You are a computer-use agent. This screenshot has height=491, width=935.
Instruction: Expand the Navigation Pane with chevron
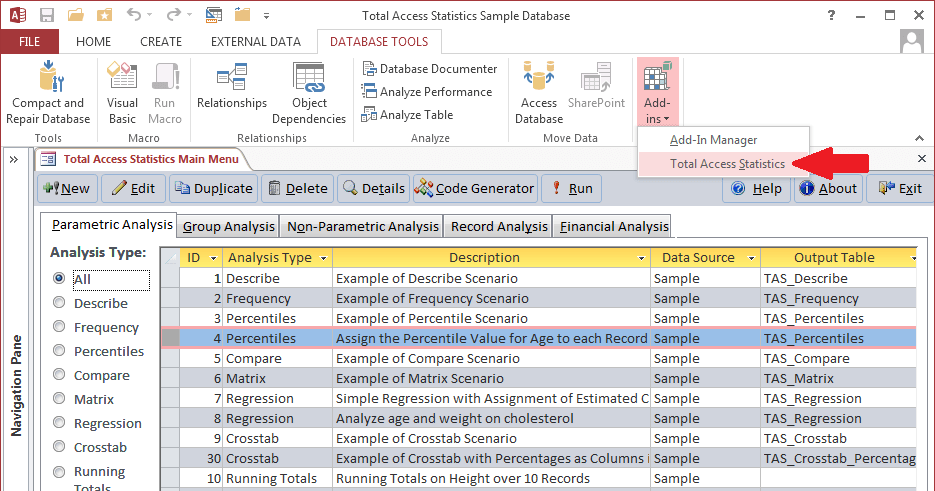pyautogui.click(x=14, y=160)
